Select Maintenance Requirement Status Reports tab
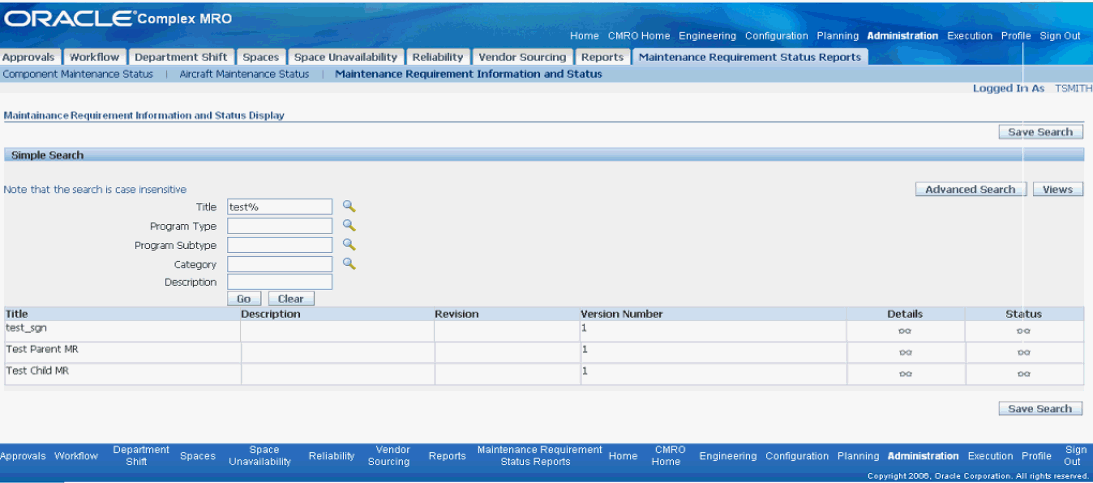The height and width of the screenshot is (483, 1093). [750, 57]
